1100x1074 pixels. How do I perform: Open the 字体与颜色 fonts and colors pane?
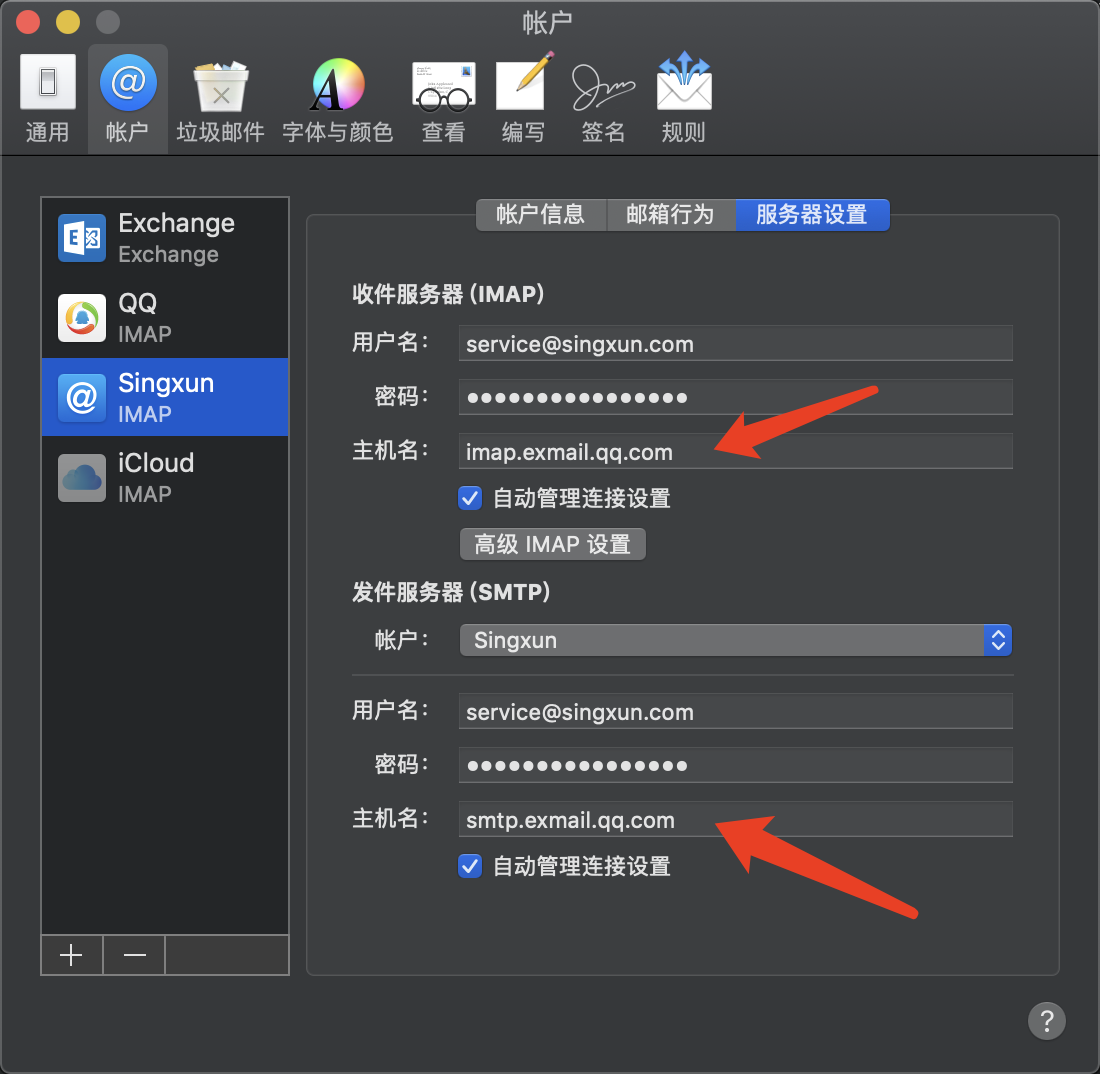[337, 98]
